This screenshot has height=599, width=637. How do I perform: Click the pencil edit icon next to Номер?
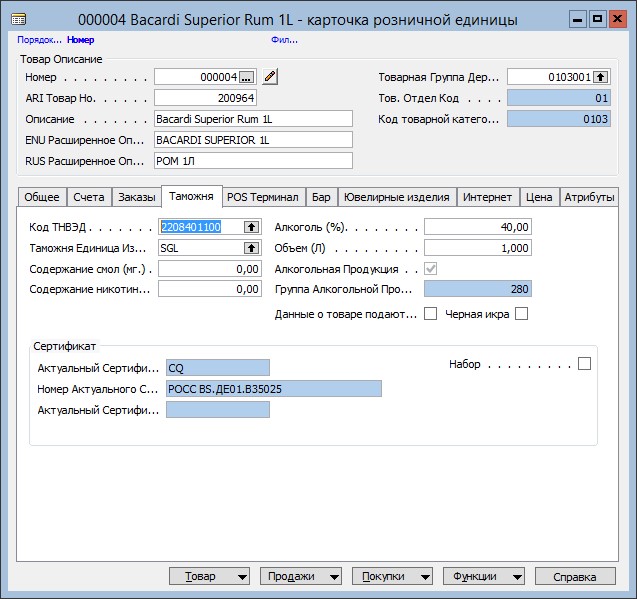(x=270, y=76)
